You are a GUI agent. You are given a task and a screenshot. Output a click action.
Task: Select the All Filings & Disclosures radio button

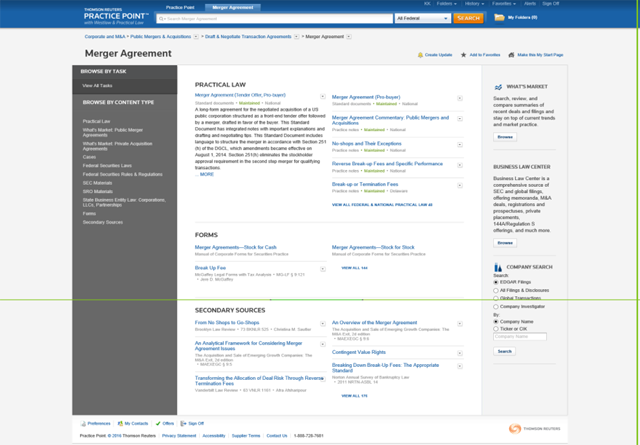click(496, 290)
